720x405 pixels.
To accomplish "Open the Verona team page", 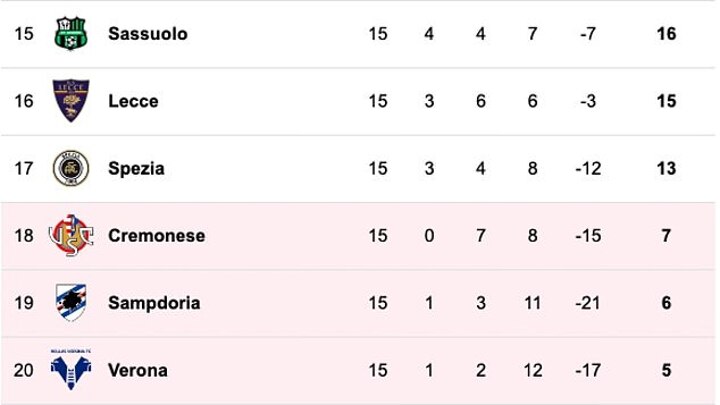I will tap(138, 371).
